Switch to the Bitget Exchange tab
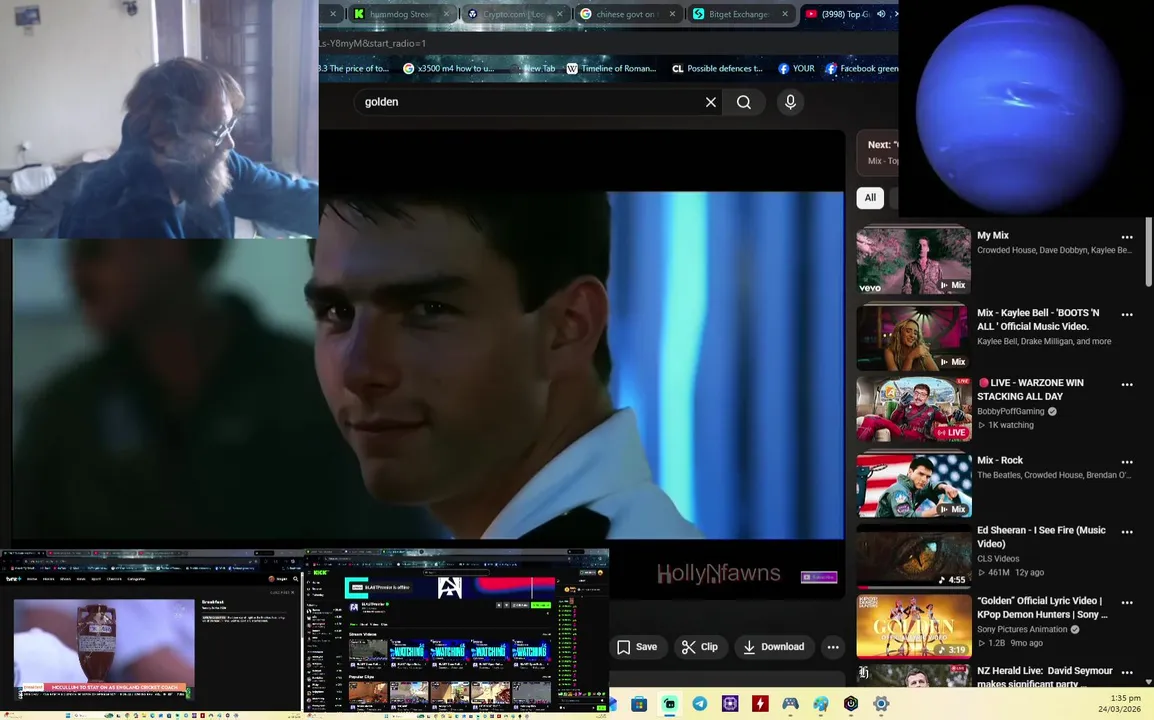1154x720 pixels. point(739,14)
